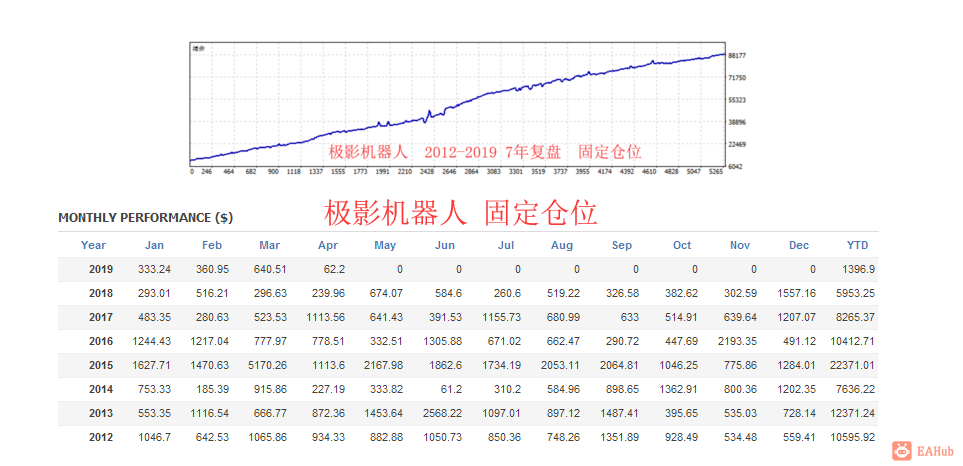The image size is (963, 466).
Task: Click the EAHub pig logo icon
Action: coord(902,451)
